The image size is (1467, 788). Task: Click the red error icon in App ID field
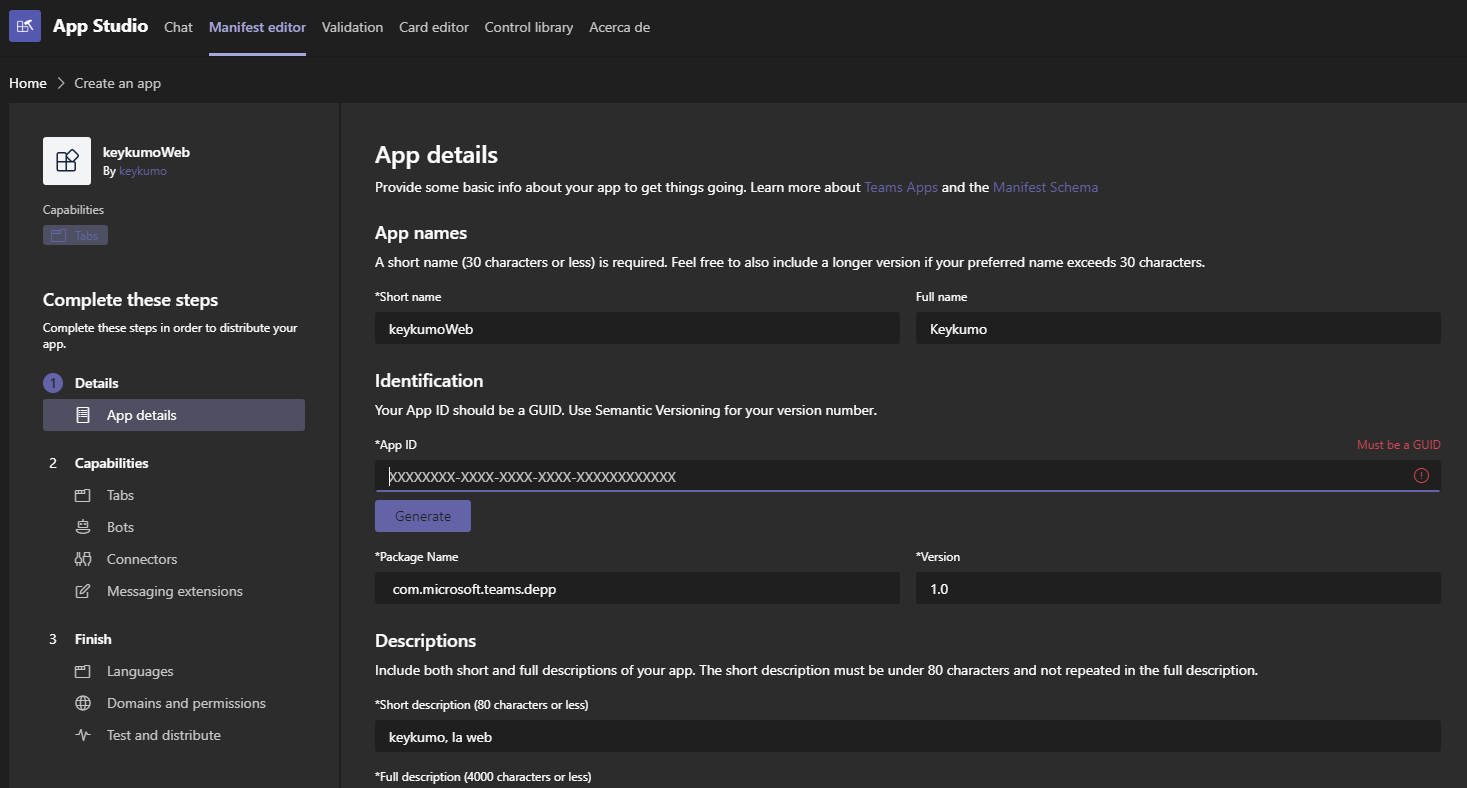coord(1421,476)
